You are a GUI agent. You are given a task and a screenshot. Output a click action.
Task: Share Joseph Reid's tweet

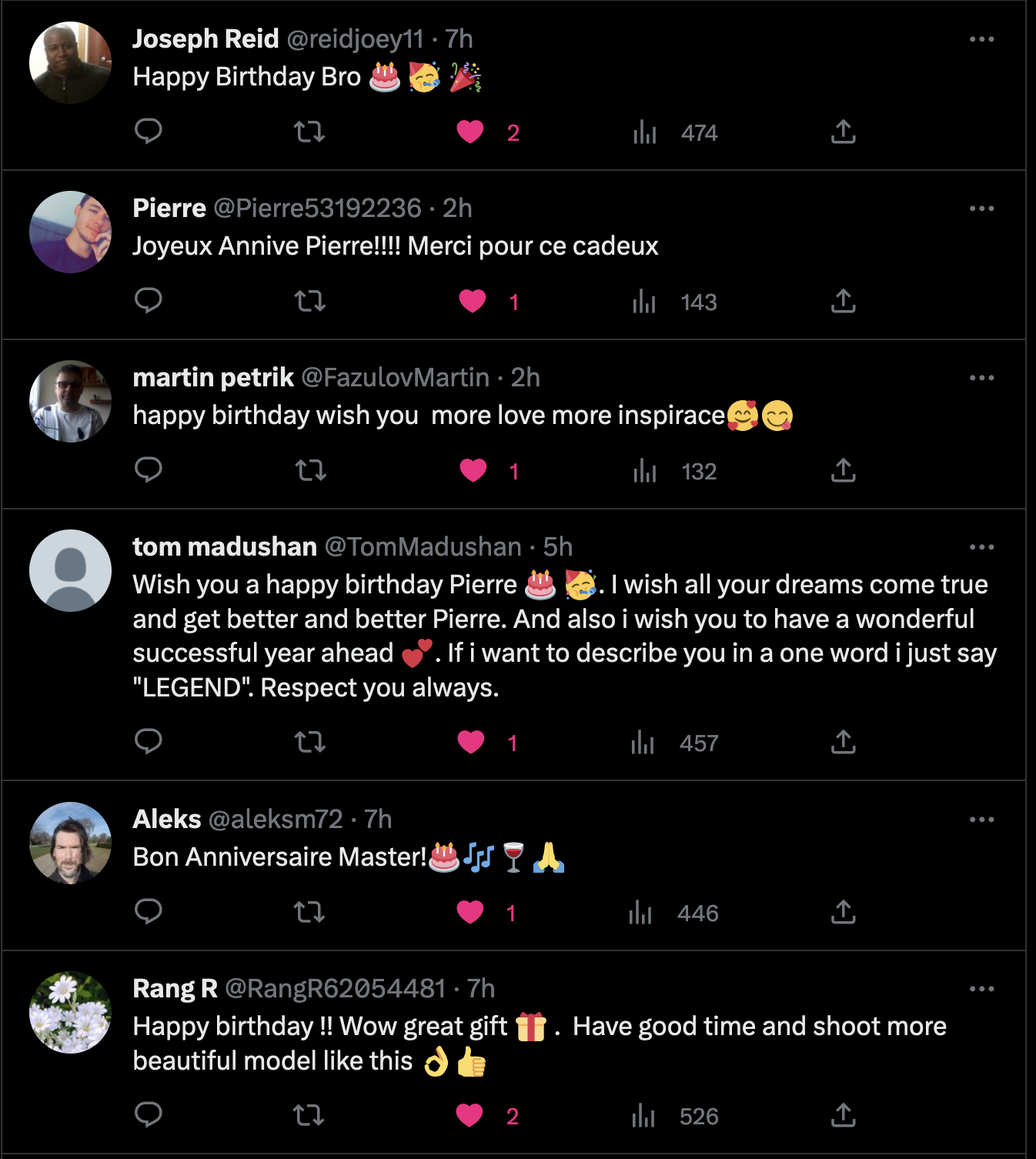click(844, 132)
